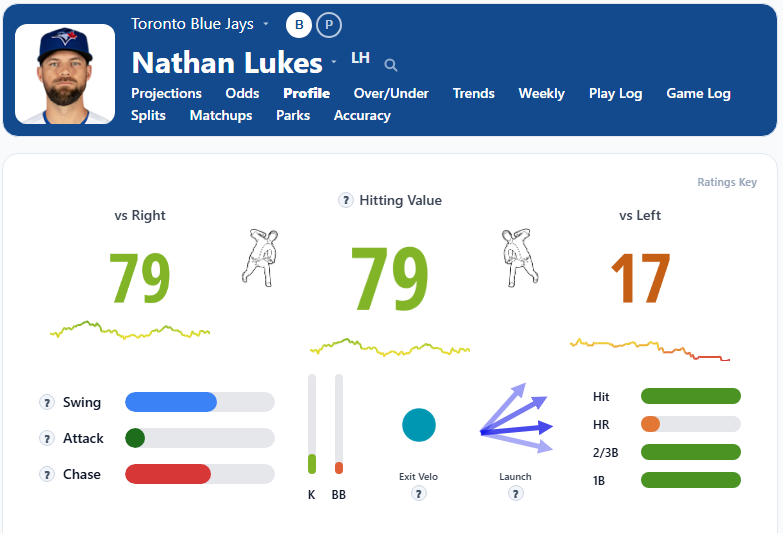Open the Ratings Key link
Screen dimensions: 783x533
tap(727, 182)
